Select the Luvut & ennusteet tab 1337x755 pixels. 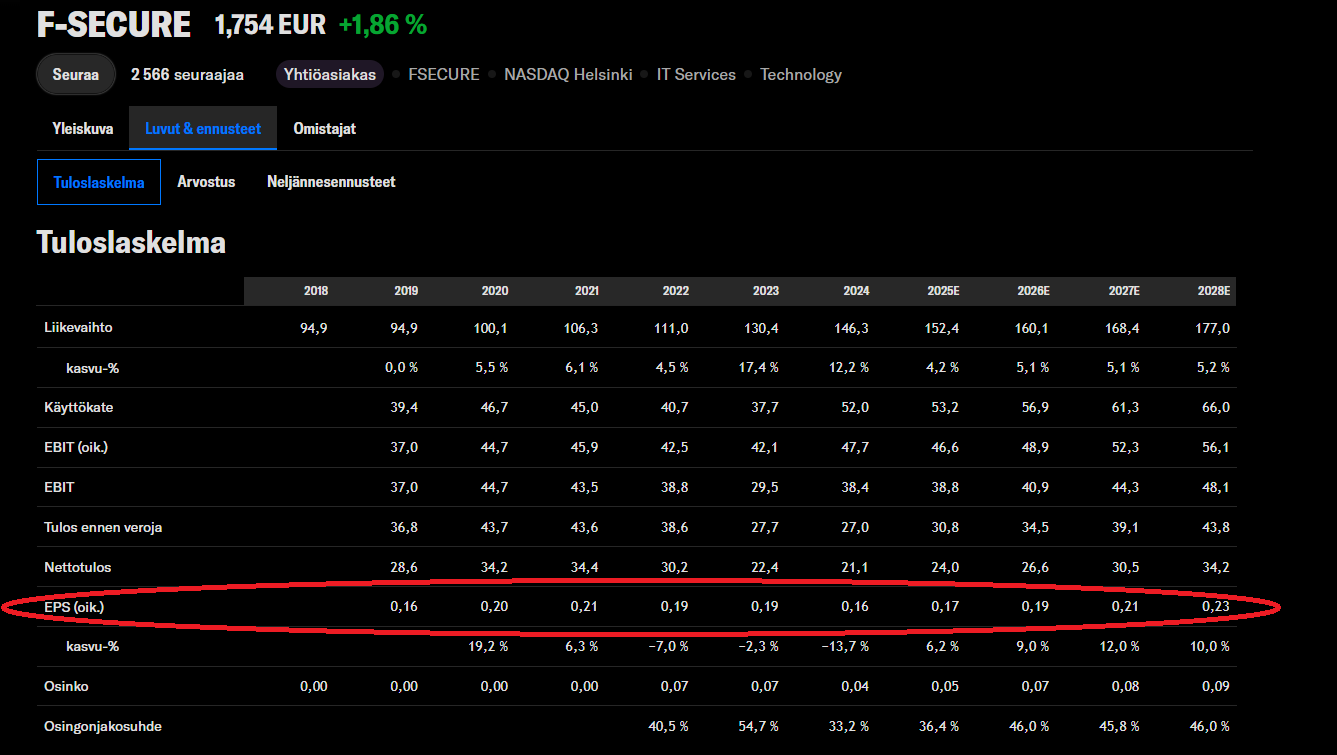pos(203,129)
